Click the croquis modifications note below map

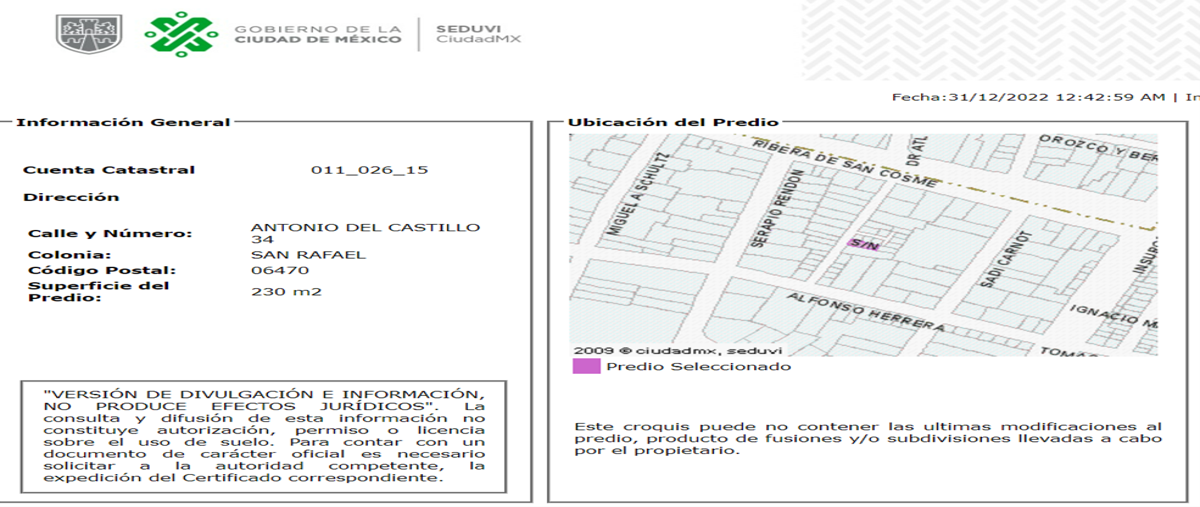[868, 438]
